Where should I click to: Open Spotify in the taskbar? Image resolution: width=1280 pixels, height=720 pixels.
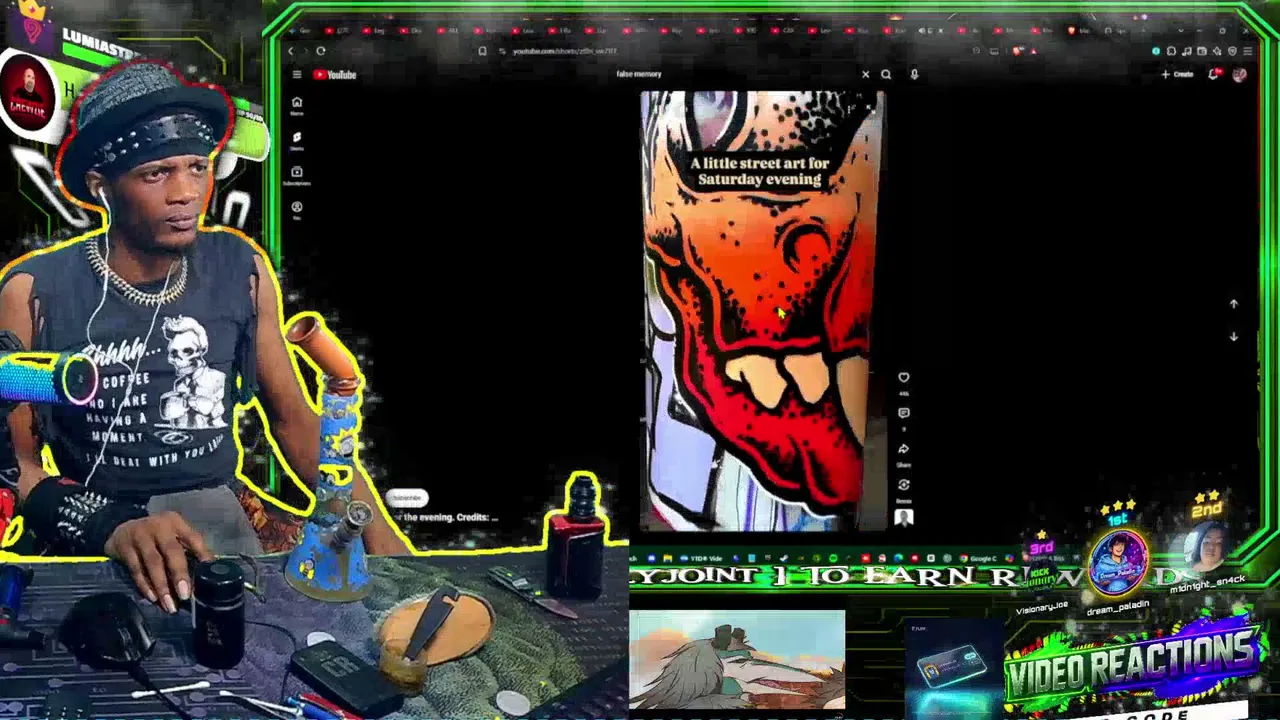tap(833, 558)
